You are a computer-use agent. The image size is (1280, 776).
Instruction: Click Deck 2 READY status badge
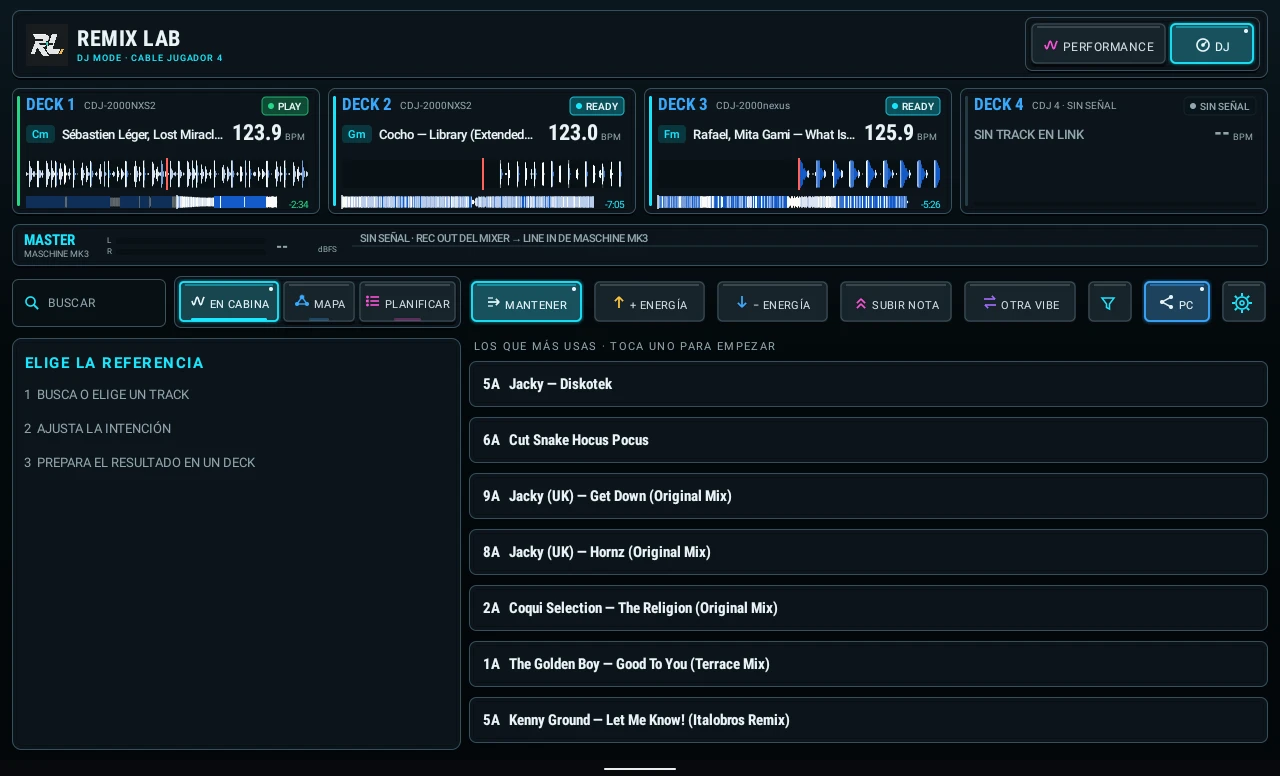coord(597,106)
